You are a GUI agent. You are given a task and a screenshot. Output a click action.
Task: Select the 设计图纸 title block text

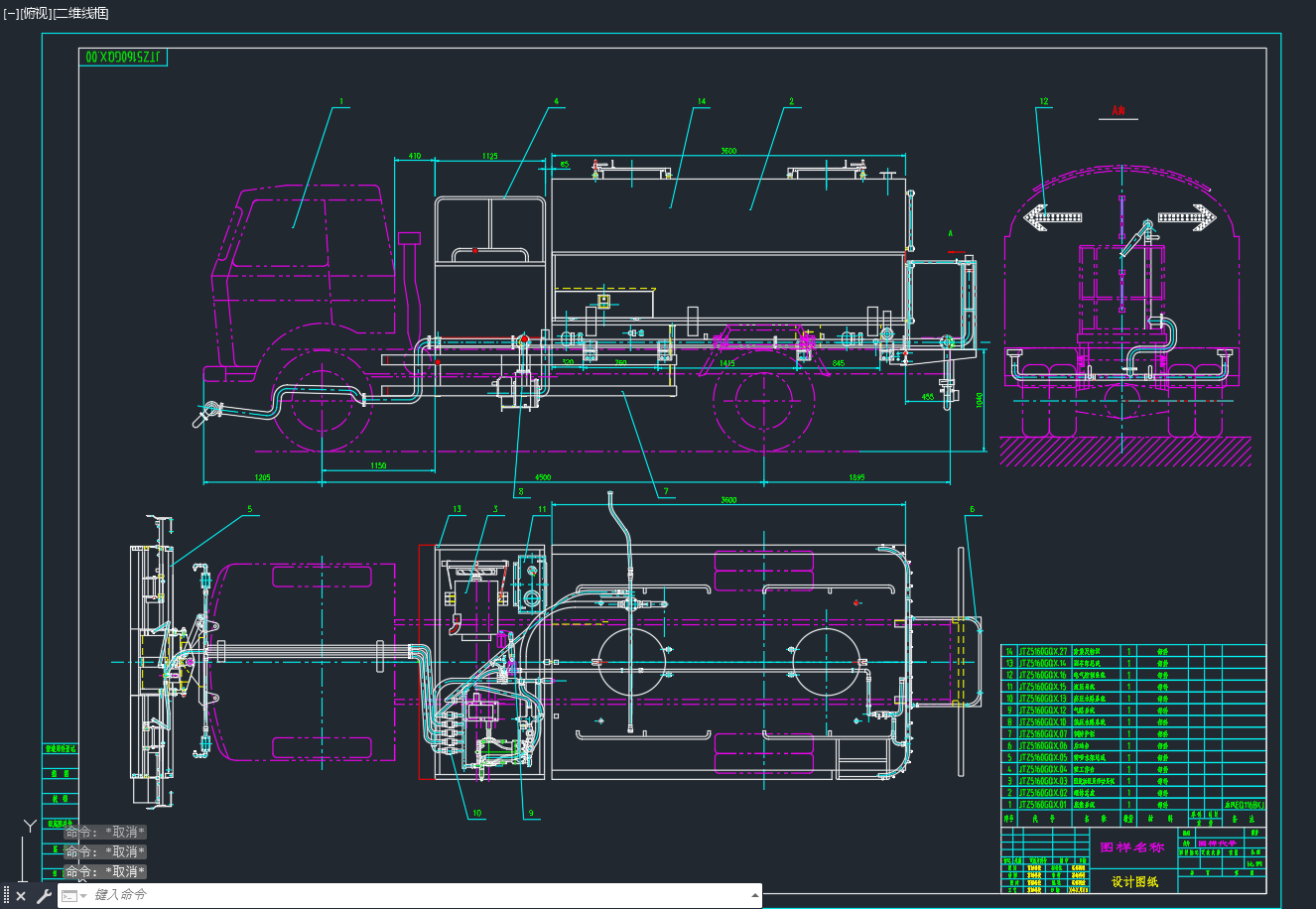click(1134, 881)
